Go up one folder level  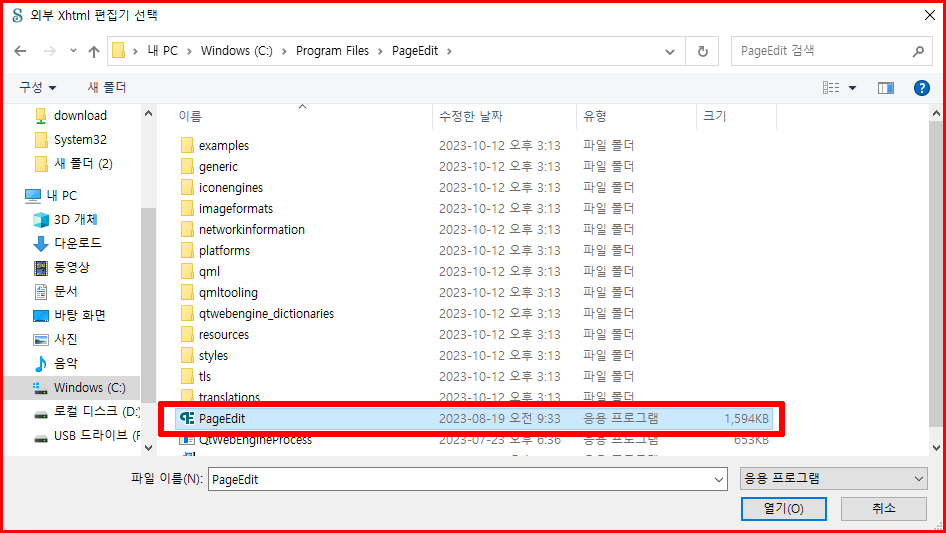click(x=94, y=51)
